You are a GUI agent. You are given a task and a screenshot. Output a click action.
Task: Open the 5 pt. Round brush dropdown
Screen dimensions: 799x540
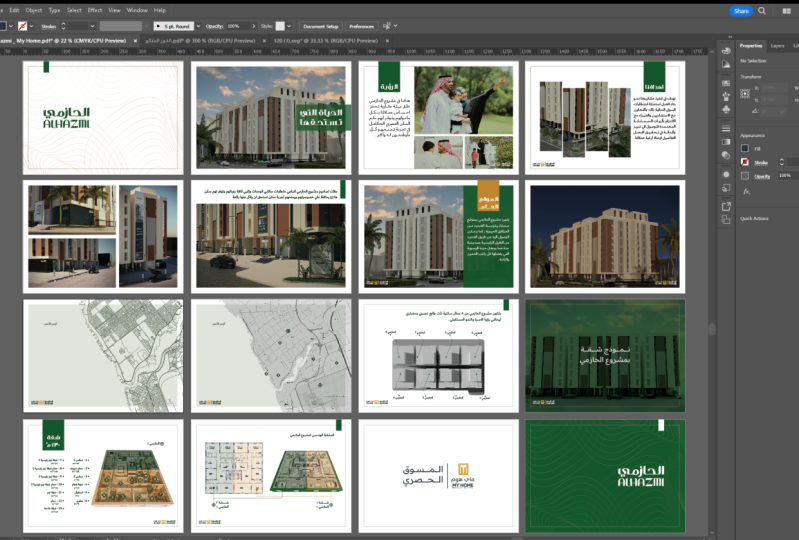pyautogui.click(x=198, y=26)
